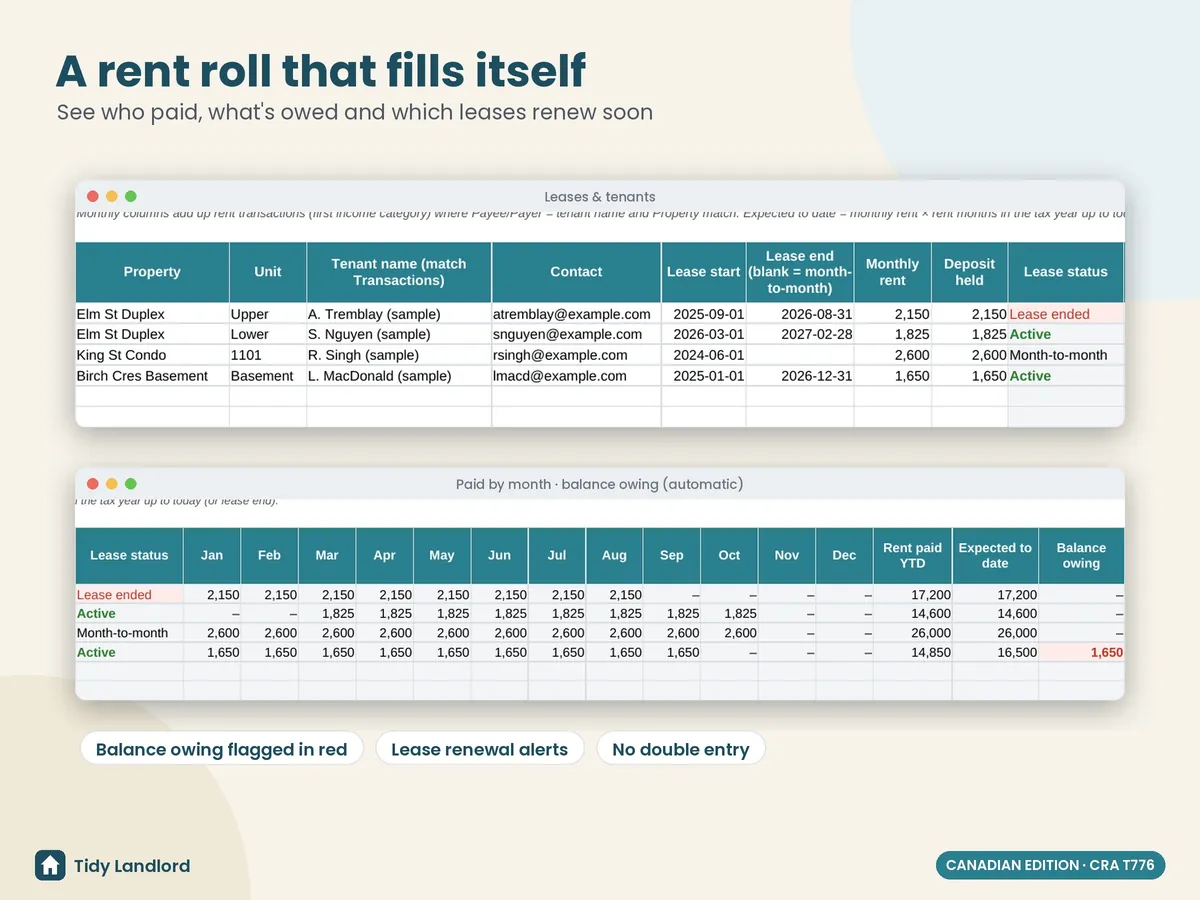This screenshot has height=900, width=1200.
Task: Click the R. Singh (sample) tenant cell
Action: click(399, 355)
